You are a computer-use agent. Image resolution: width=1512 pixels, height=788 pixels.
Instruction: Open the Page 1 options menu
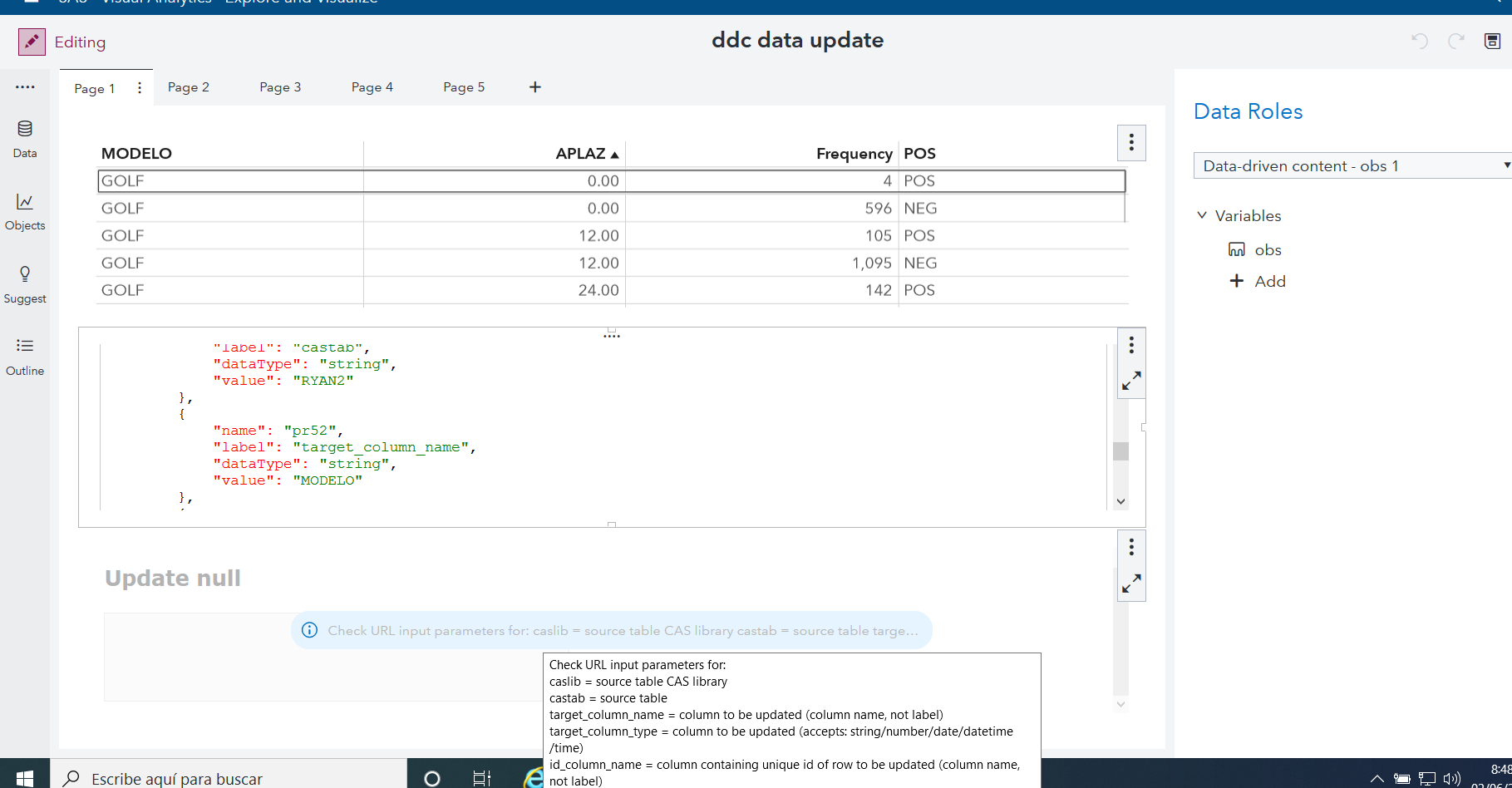pos(140,86)
